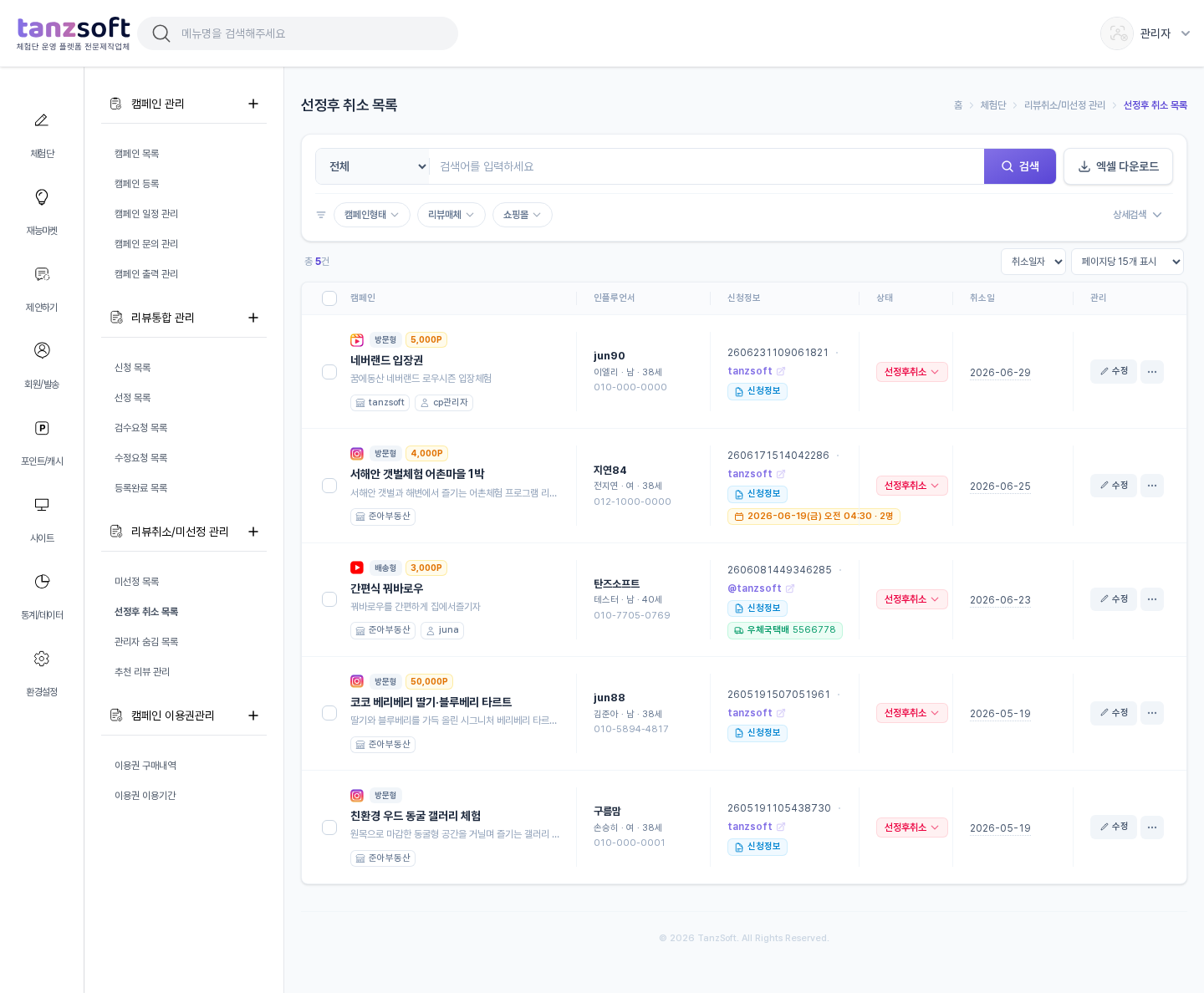1204x993 pixels.
Task: Click the plus icon beside 리뷰통합 관리
Action: tap(253, 318)
